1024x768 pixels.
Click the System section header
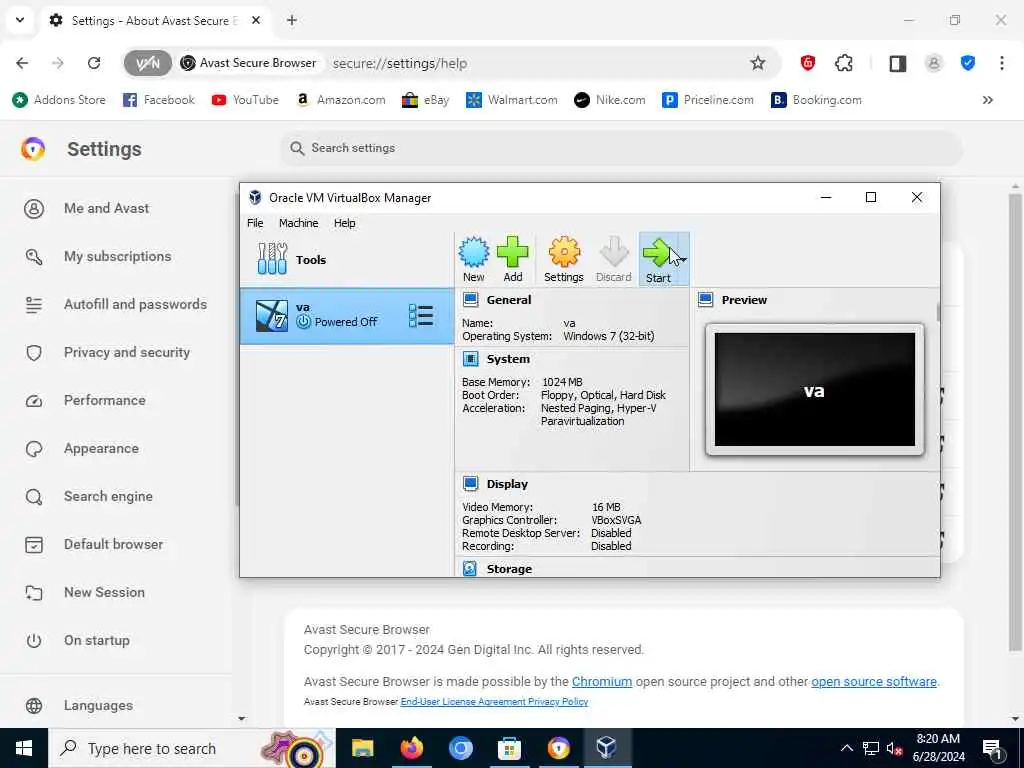(508, 359)
